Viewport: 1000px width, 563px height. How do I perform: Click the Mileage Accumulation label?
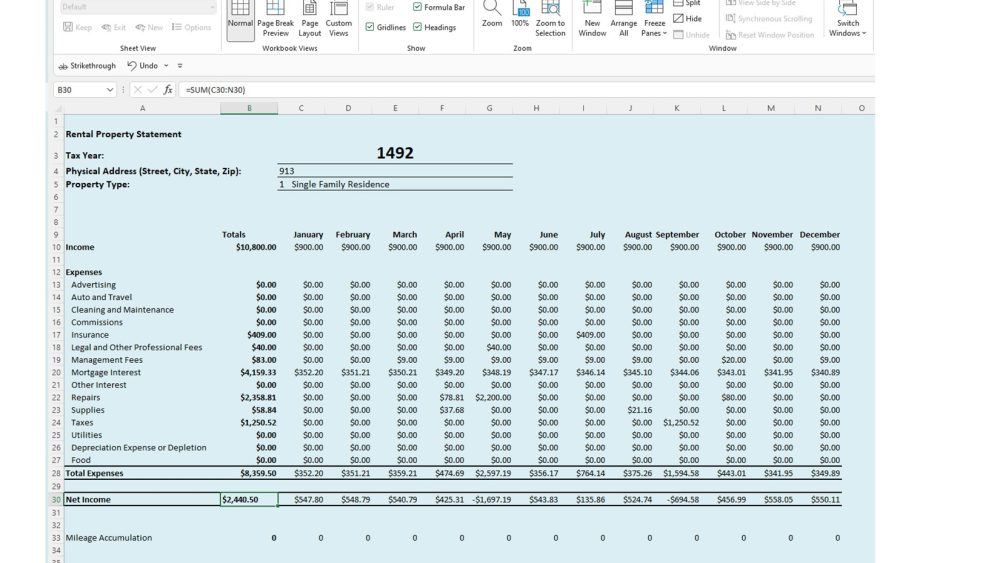(x=108, y=537)
